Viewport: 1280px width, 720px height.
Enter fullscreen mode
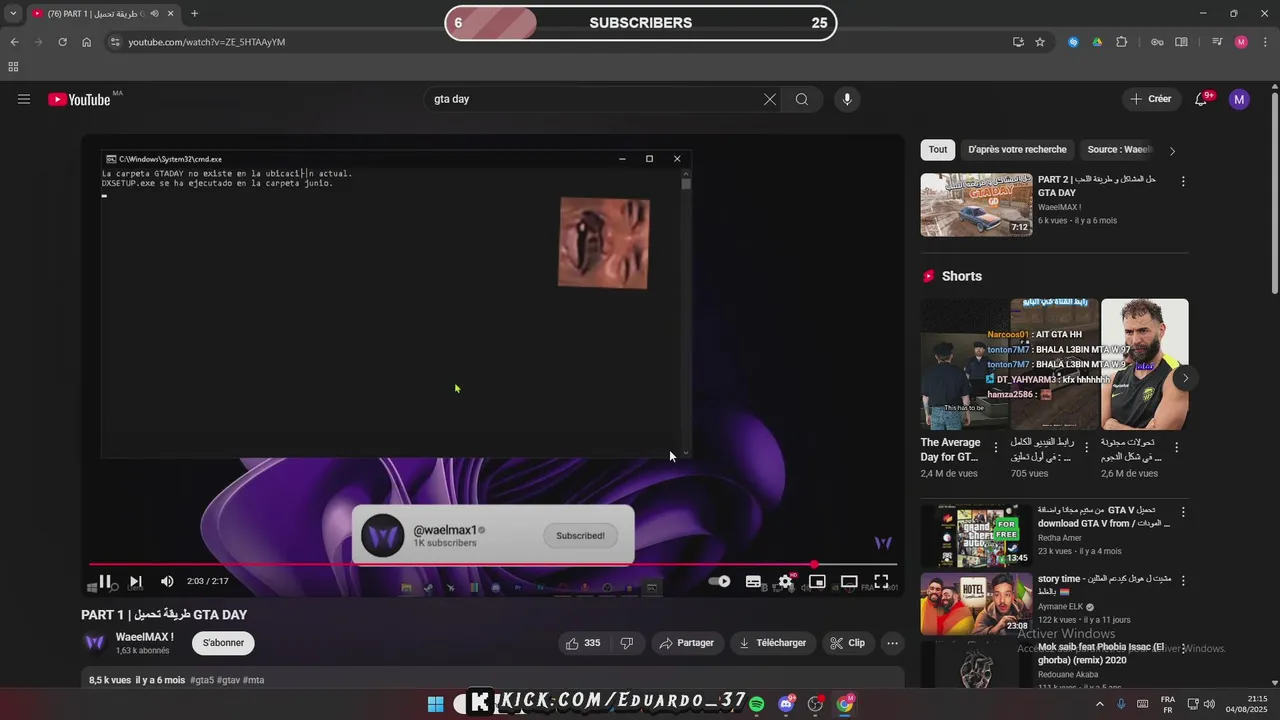pyautogui.click(x=881, y=581)
